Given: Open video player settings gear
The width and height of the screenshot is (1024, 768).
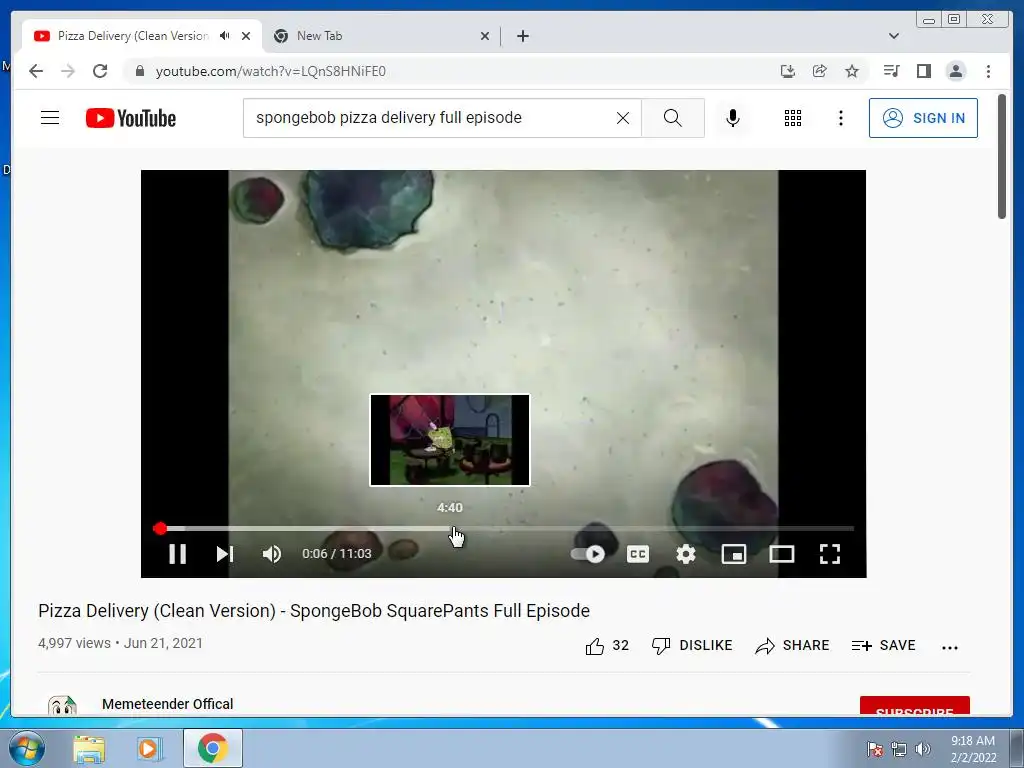Looking at the screenshot, I should pos(686,554).
